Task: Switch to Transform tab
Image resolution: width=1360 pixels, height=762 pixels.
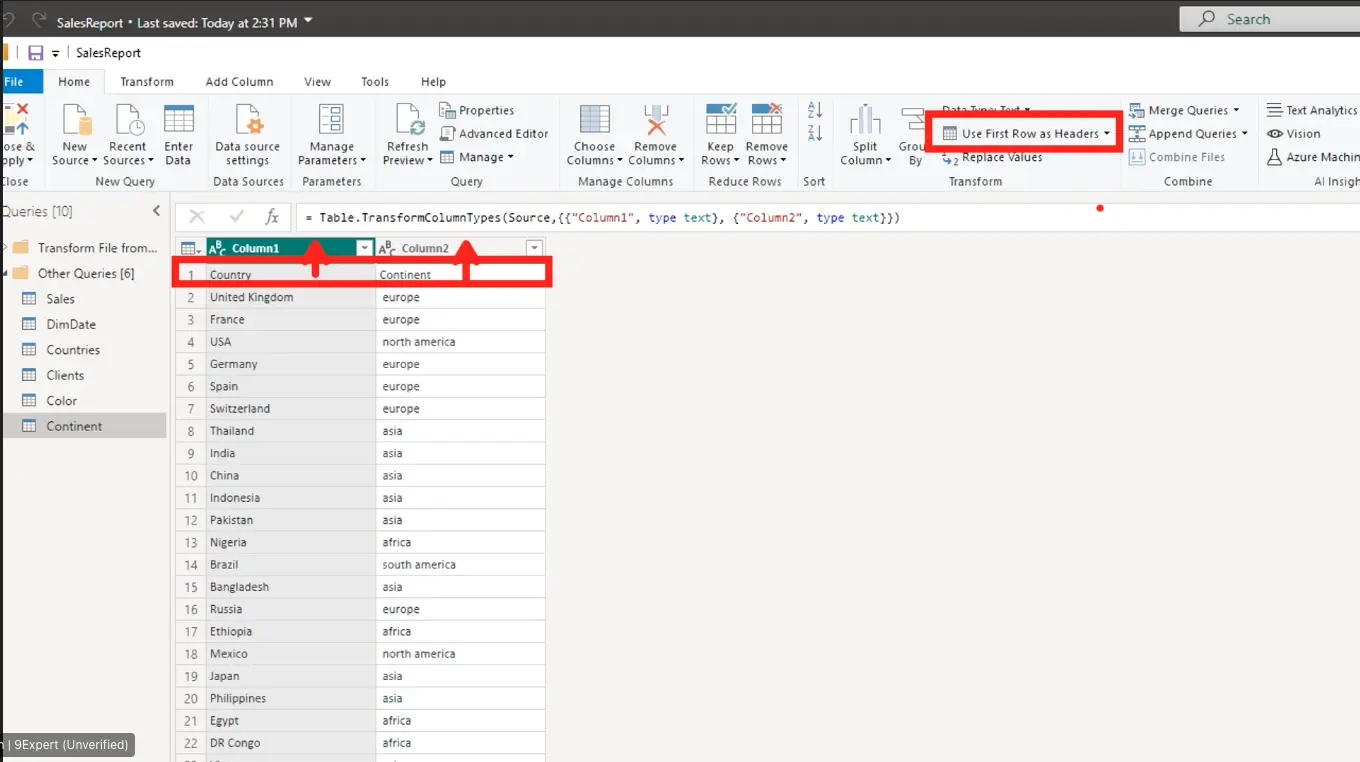Action: (147, 82)
